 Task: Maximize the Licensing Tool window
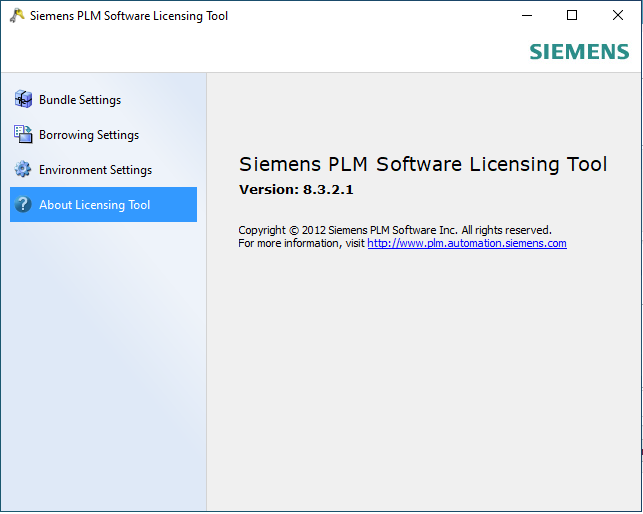pyautogui.click(x=572, y=16)
